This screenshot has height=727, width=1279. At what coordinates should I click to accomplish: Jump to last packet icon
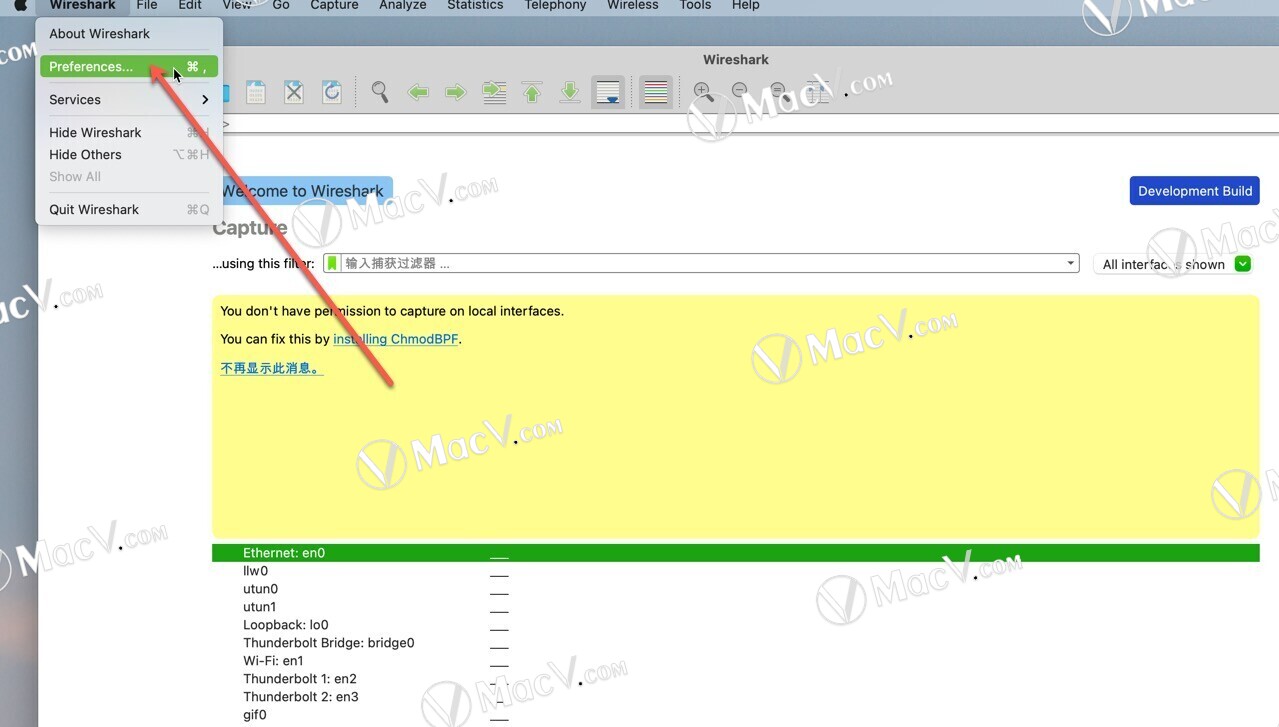tap(569, 93)
